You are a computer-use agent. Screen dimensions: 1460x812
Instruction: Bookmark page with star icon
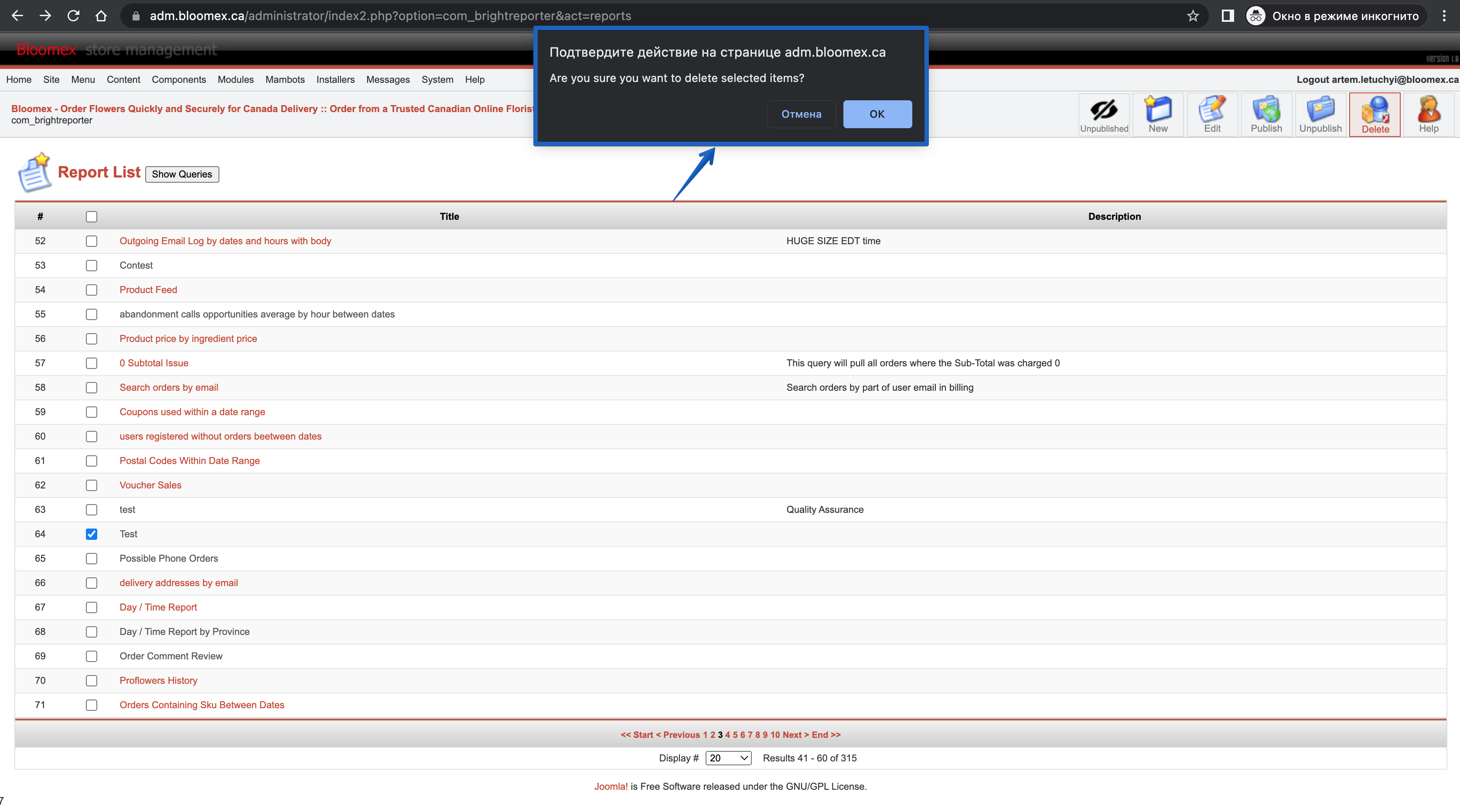(x=1193, y=16)
